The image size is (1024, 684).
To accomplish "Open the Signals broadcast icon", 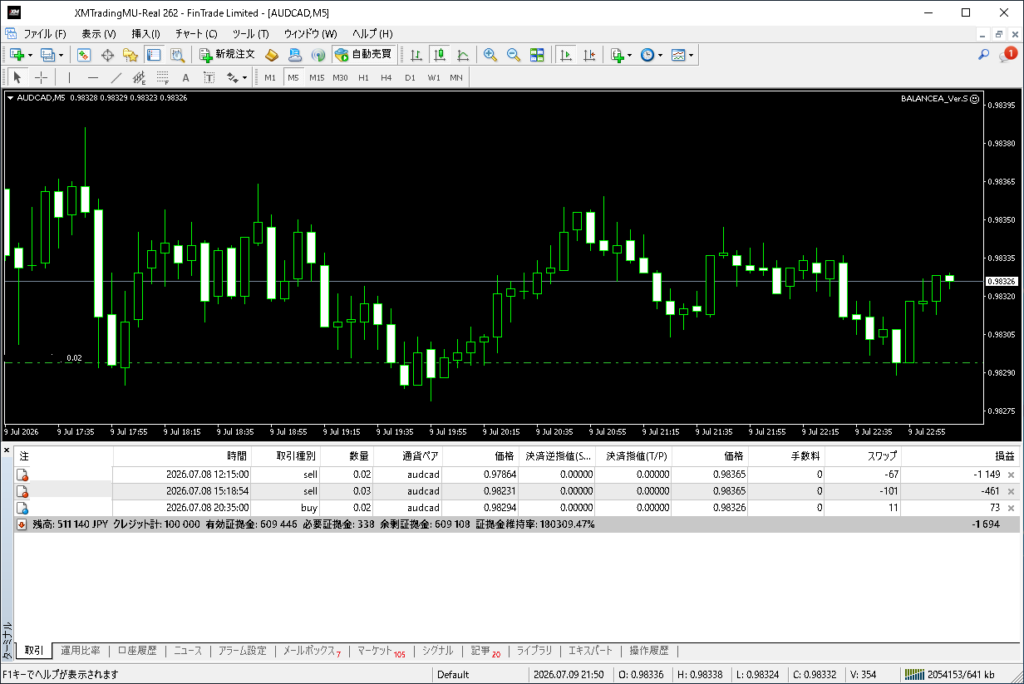I will (318, 55).
